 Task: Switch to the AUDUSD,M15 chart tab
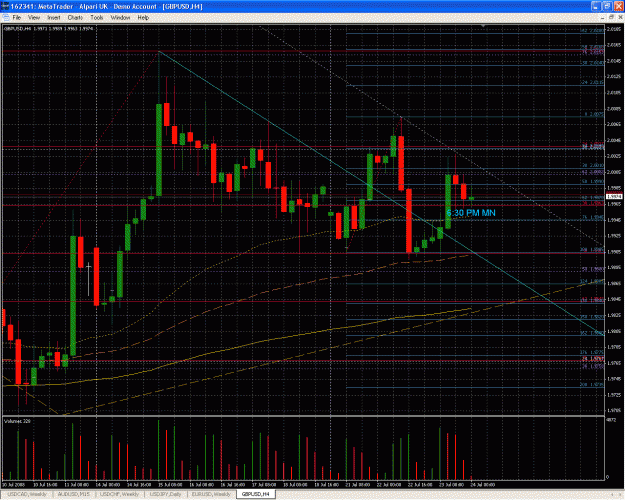coord(74,494)
